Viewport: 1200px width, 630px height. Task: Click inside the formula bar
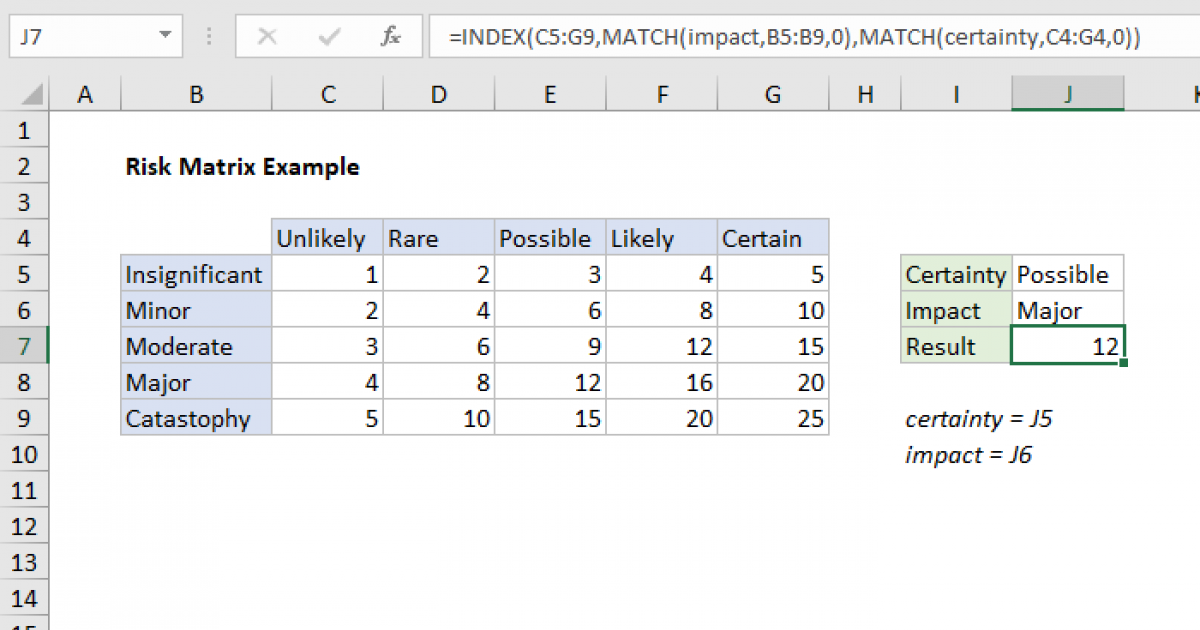coord(700,37)
